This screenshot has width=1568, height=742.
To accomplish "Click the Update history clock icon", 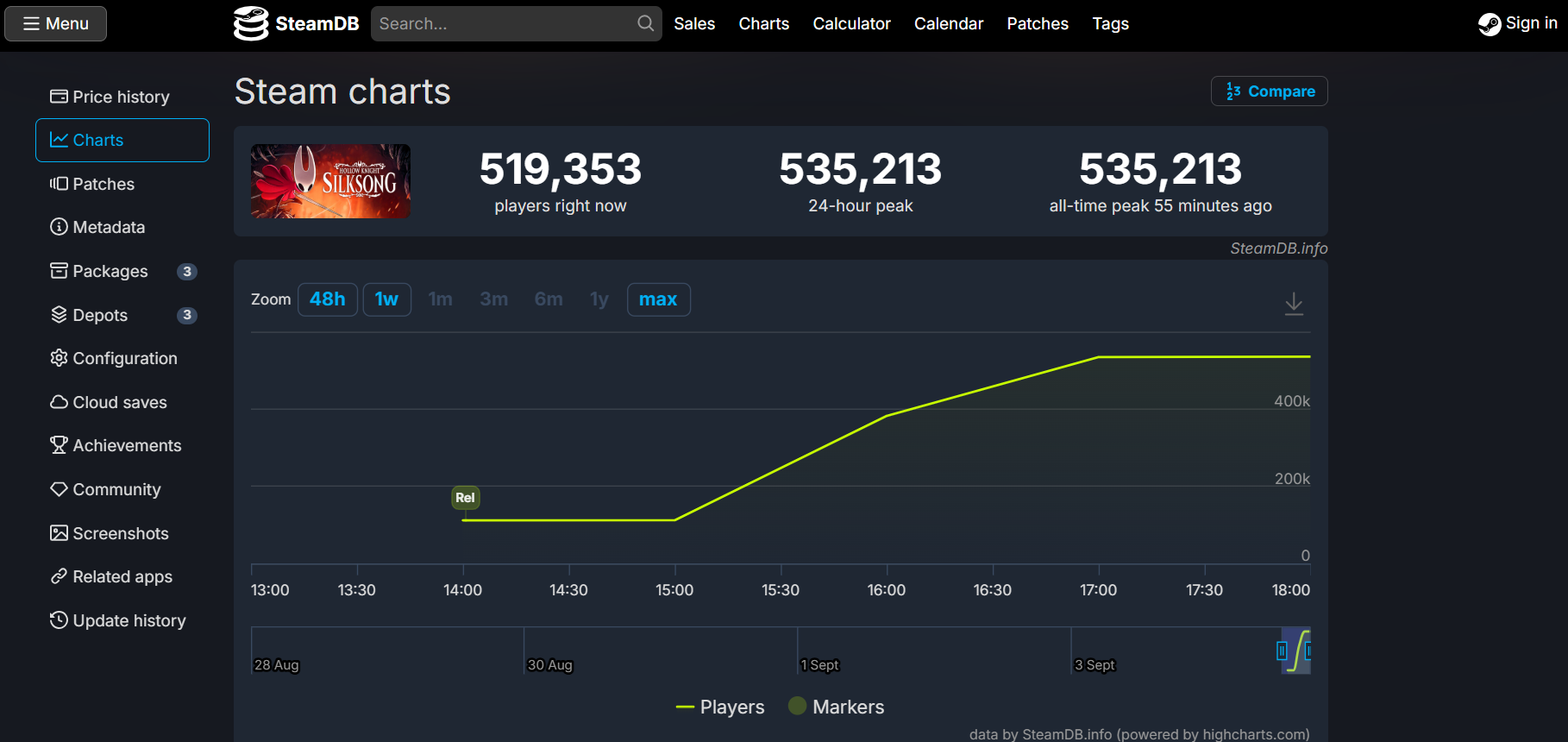I will click(x=59, y=620).
